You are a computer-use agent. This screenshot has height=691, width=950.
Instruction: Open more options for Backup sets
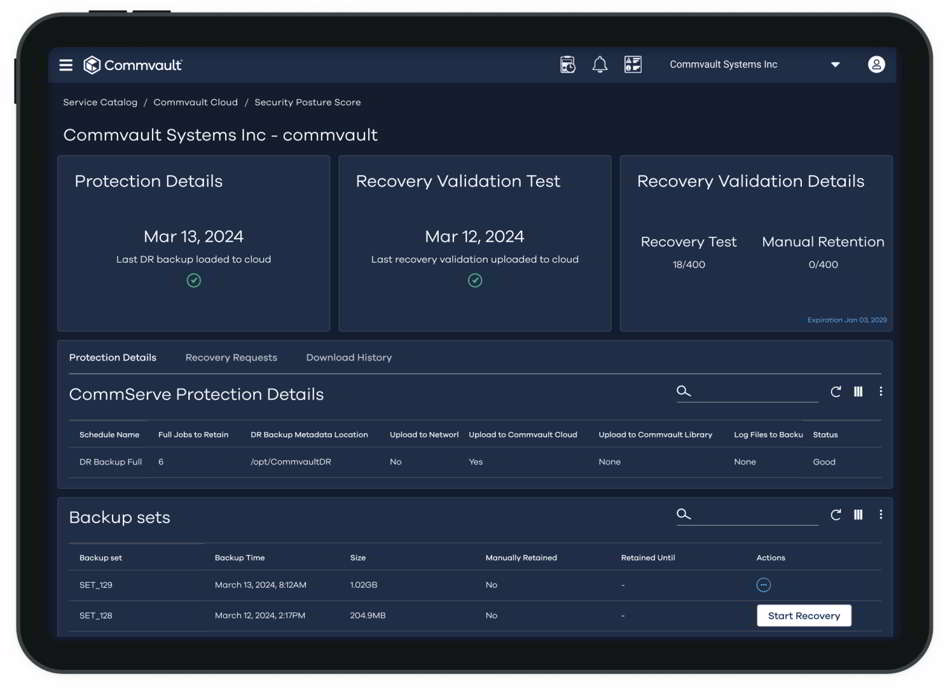pos(880,515)
